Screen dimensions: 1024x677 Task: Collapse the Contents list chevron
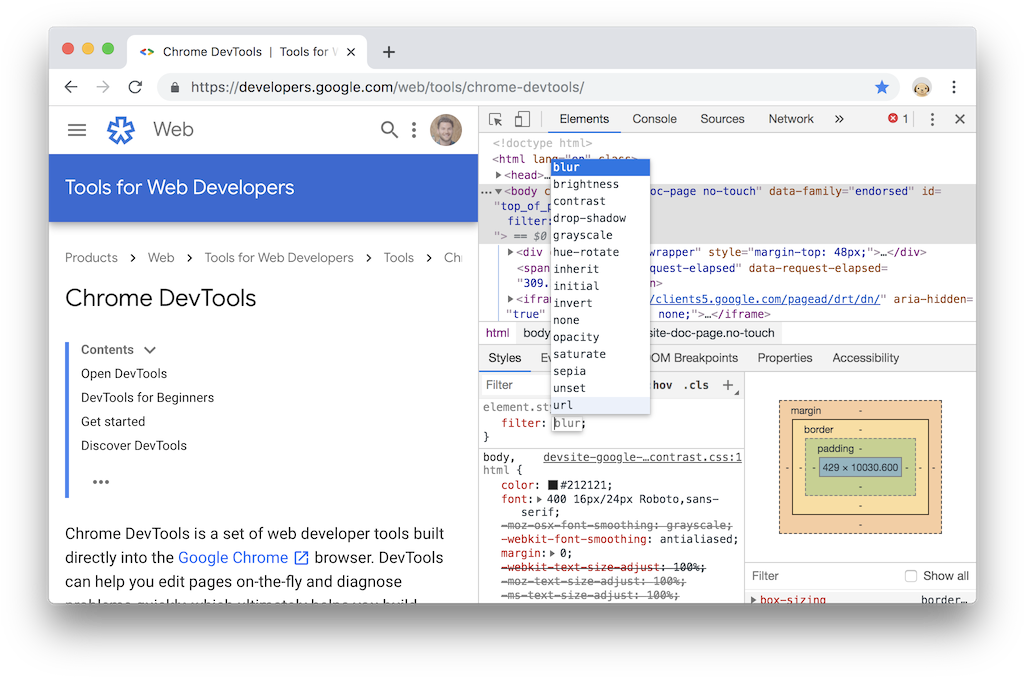[150, 350]
